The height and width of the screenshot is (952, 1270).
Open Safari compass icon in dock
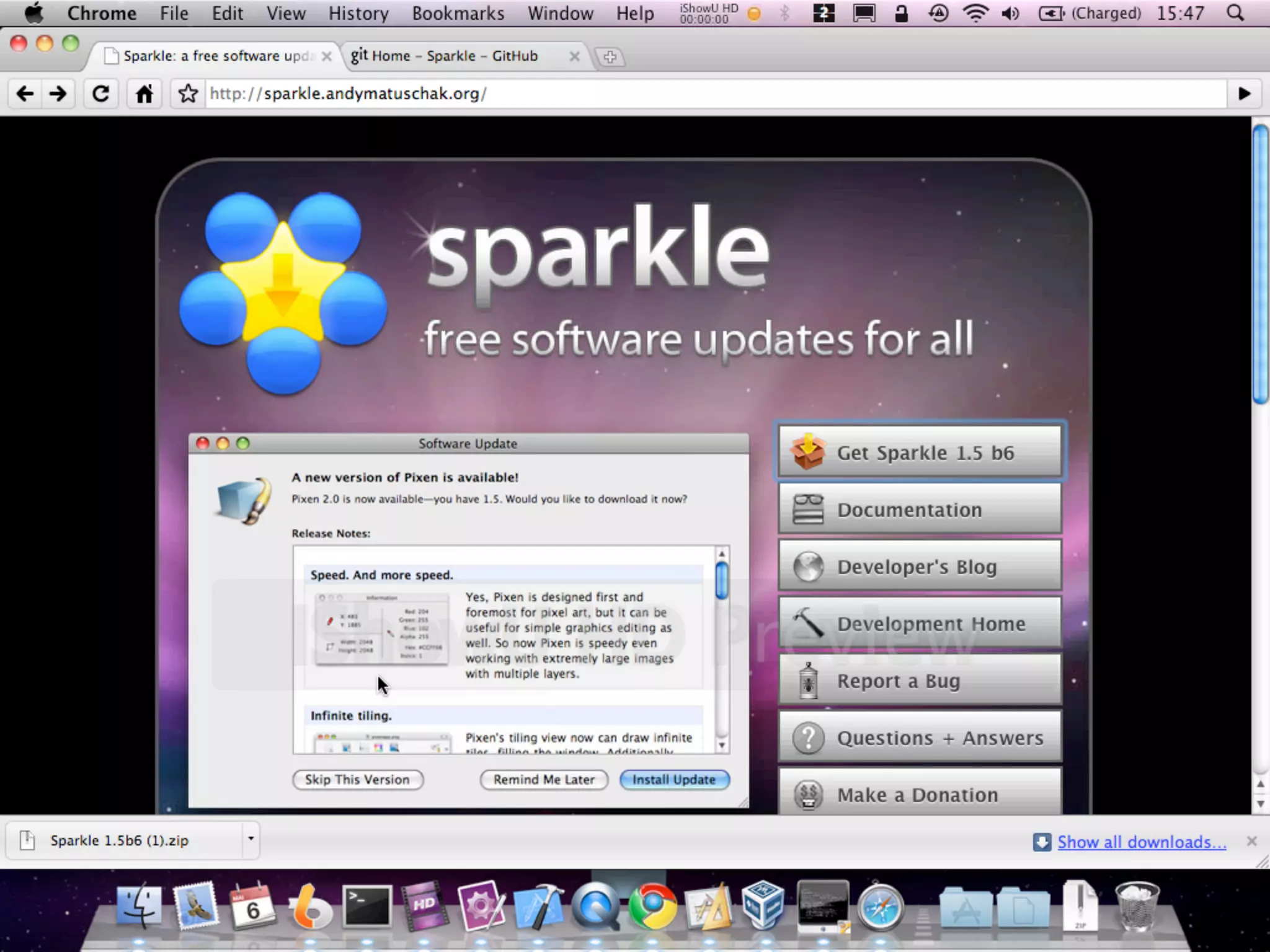(880, 908)
